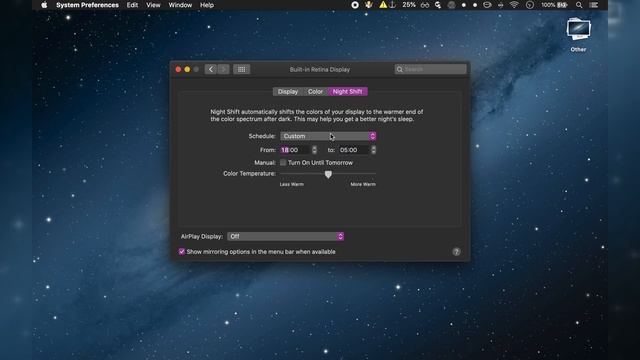640x360 pixels.
Task: Open the Help menu
Action: pyautogui.click(x=207, y=5)
